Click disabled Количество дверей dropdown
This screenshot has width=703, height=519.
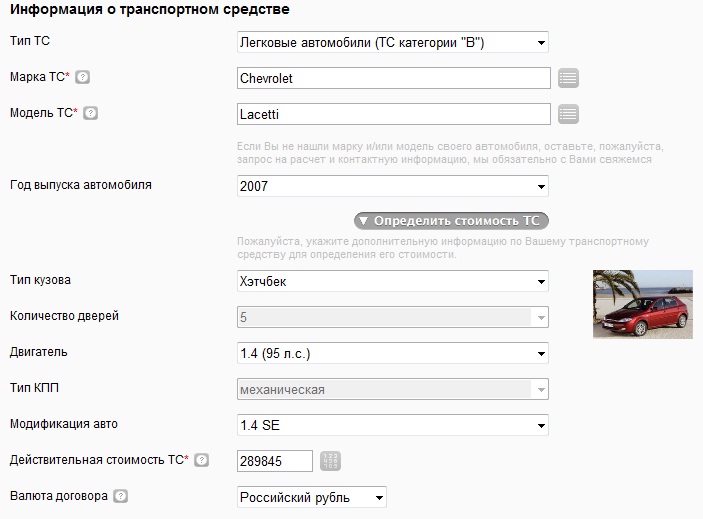coord(393,317)
